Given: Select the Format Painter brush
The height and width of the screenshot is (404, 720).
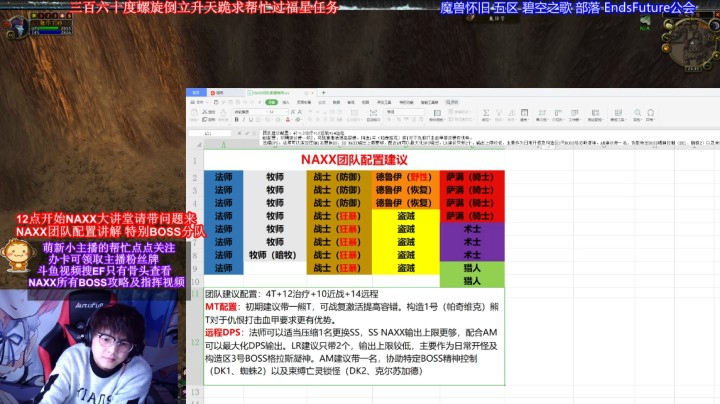Looking at the screenshot, I should pos(223,113).
